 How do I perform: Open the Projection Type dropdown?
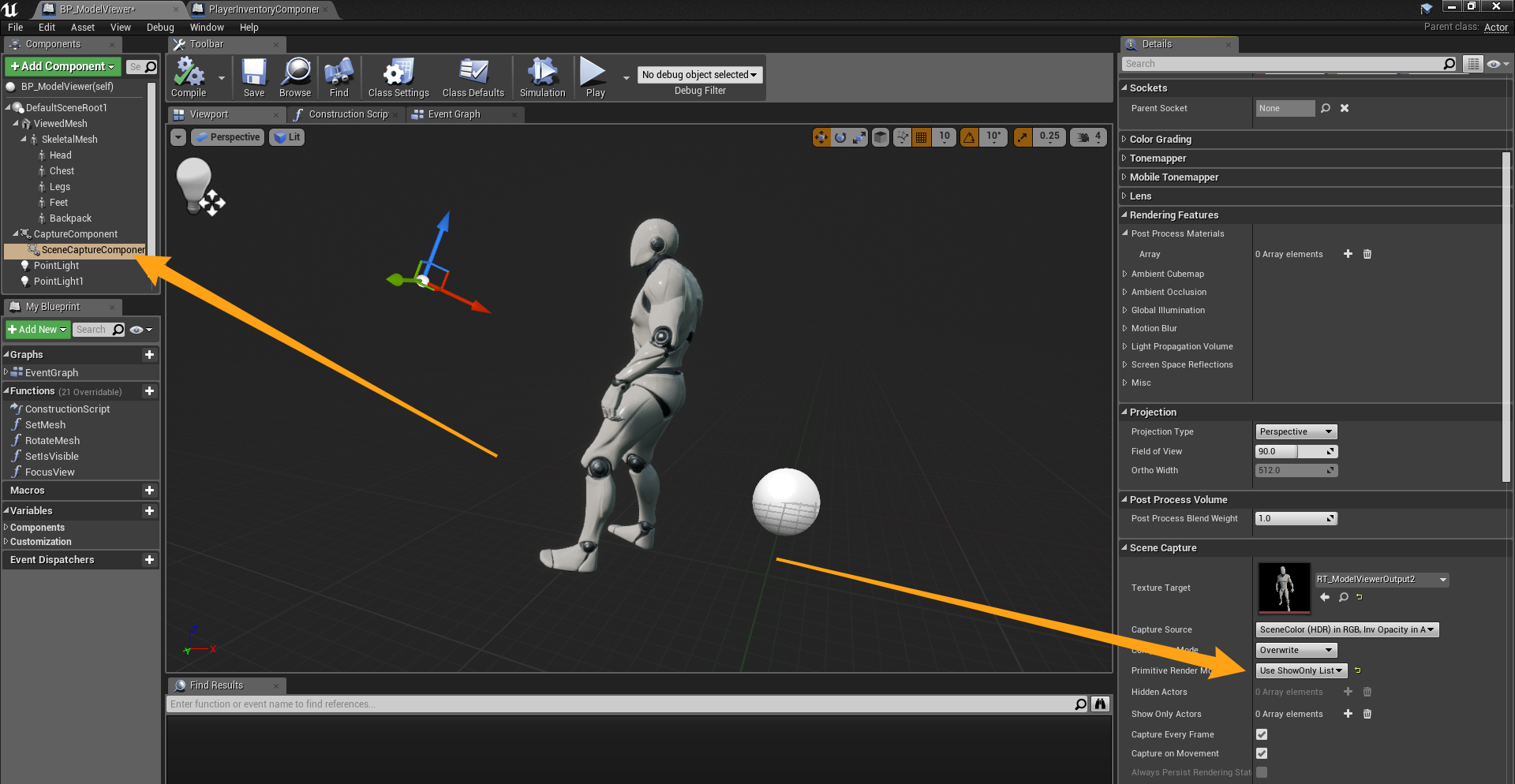click(x=1296, y=431)
